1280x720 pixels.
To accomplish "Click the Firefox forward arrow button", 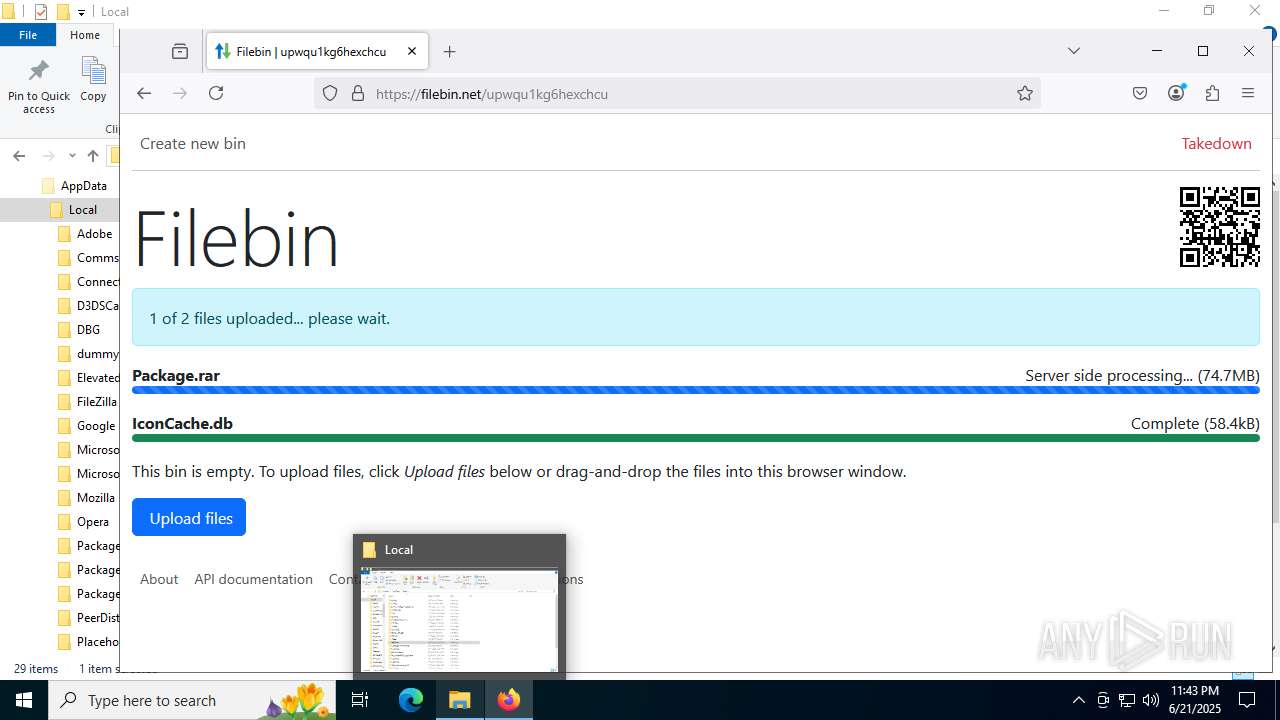I will (180, 93).
